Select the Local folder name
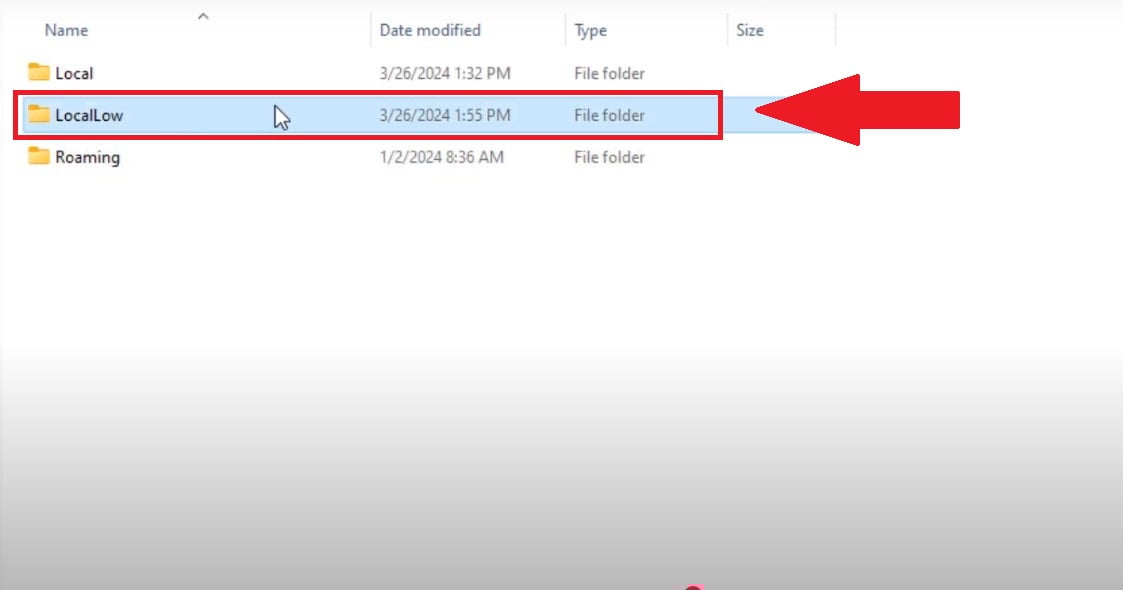Screen dimensions: 1123x590 74,73
